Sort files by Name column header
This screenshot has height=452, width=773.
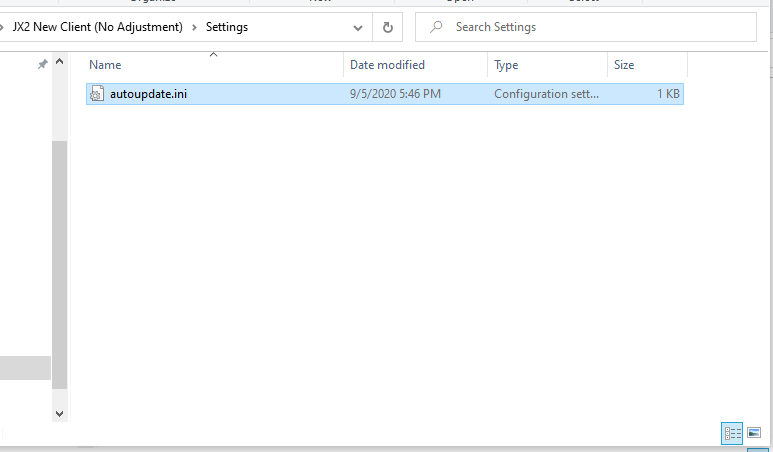pos(105,65)
